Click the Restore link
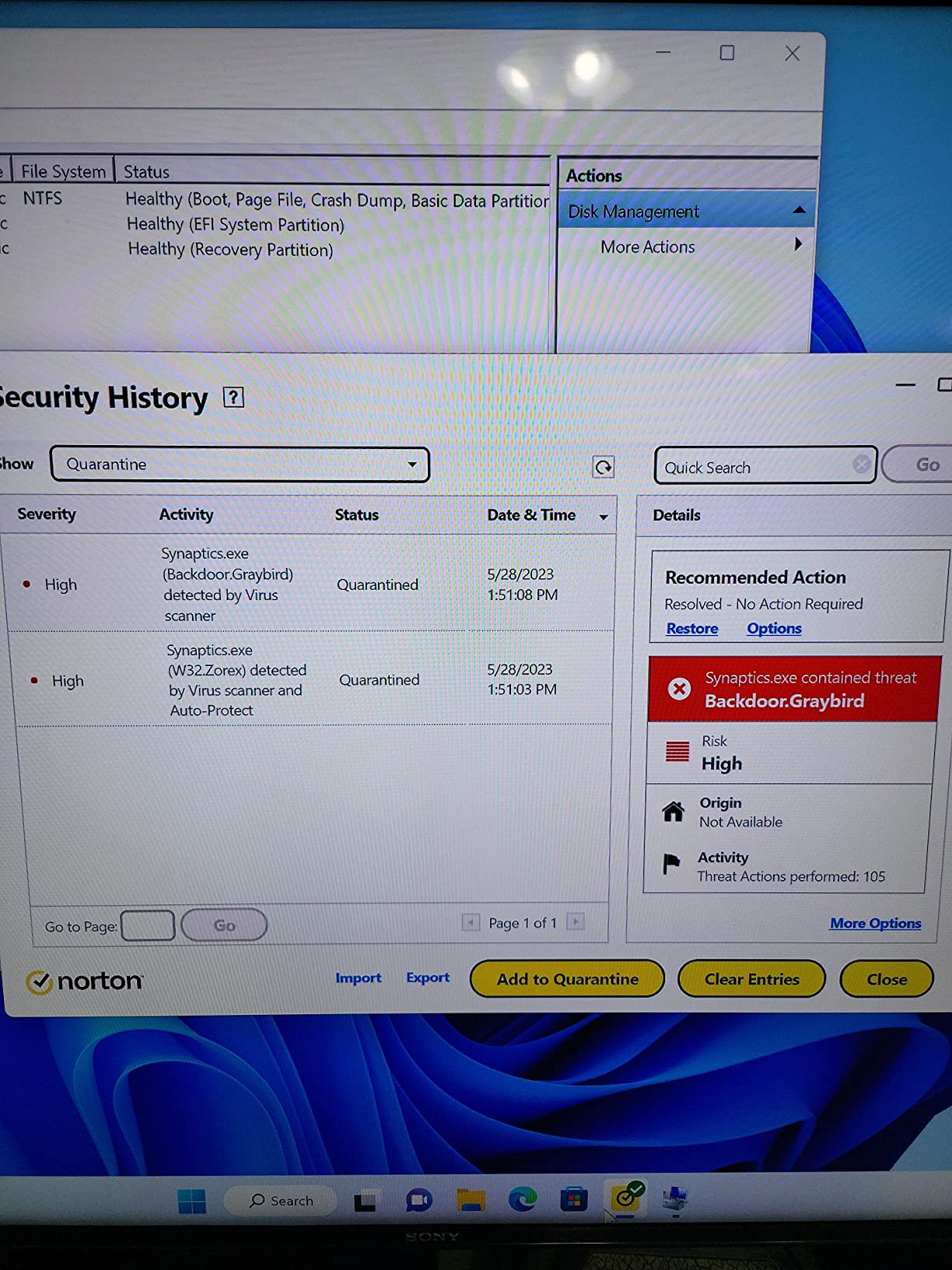 (691, 629)
